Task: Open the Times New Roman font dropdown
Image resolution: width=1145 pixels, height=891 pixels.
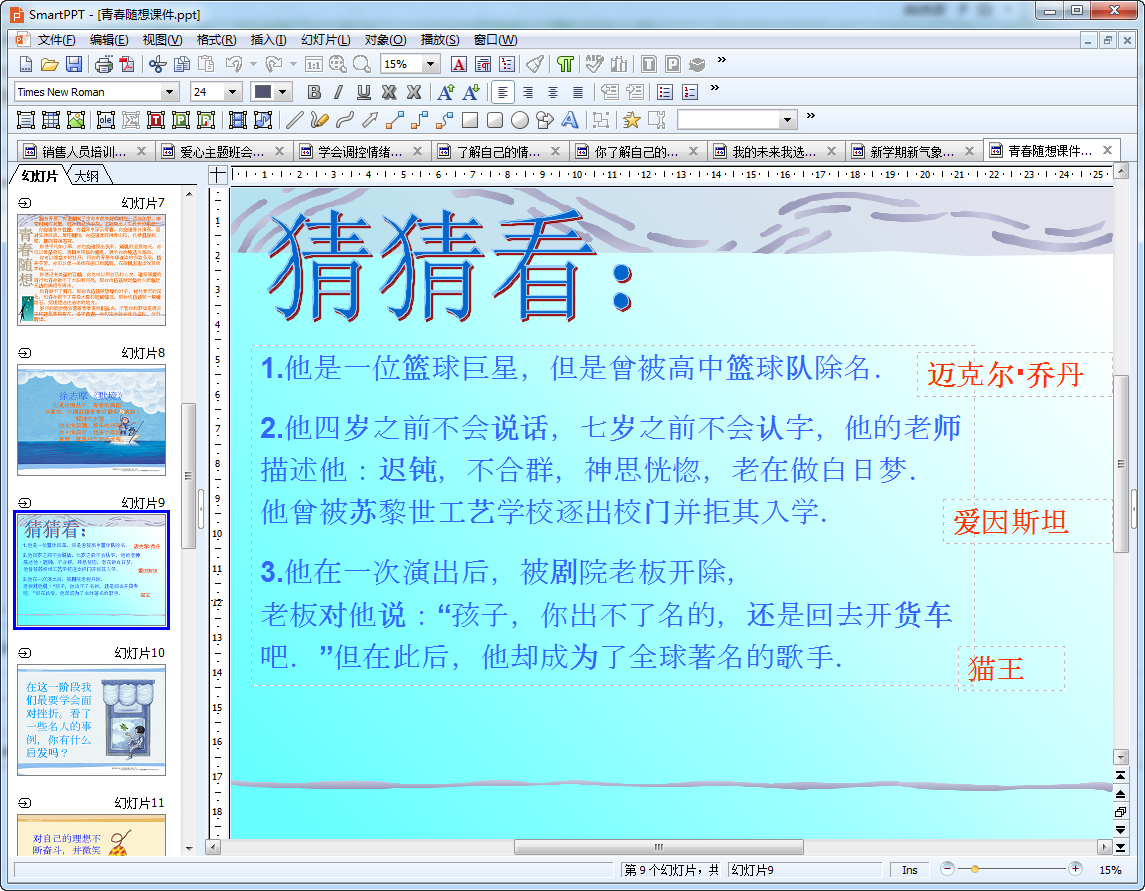Action: point(169,92)
